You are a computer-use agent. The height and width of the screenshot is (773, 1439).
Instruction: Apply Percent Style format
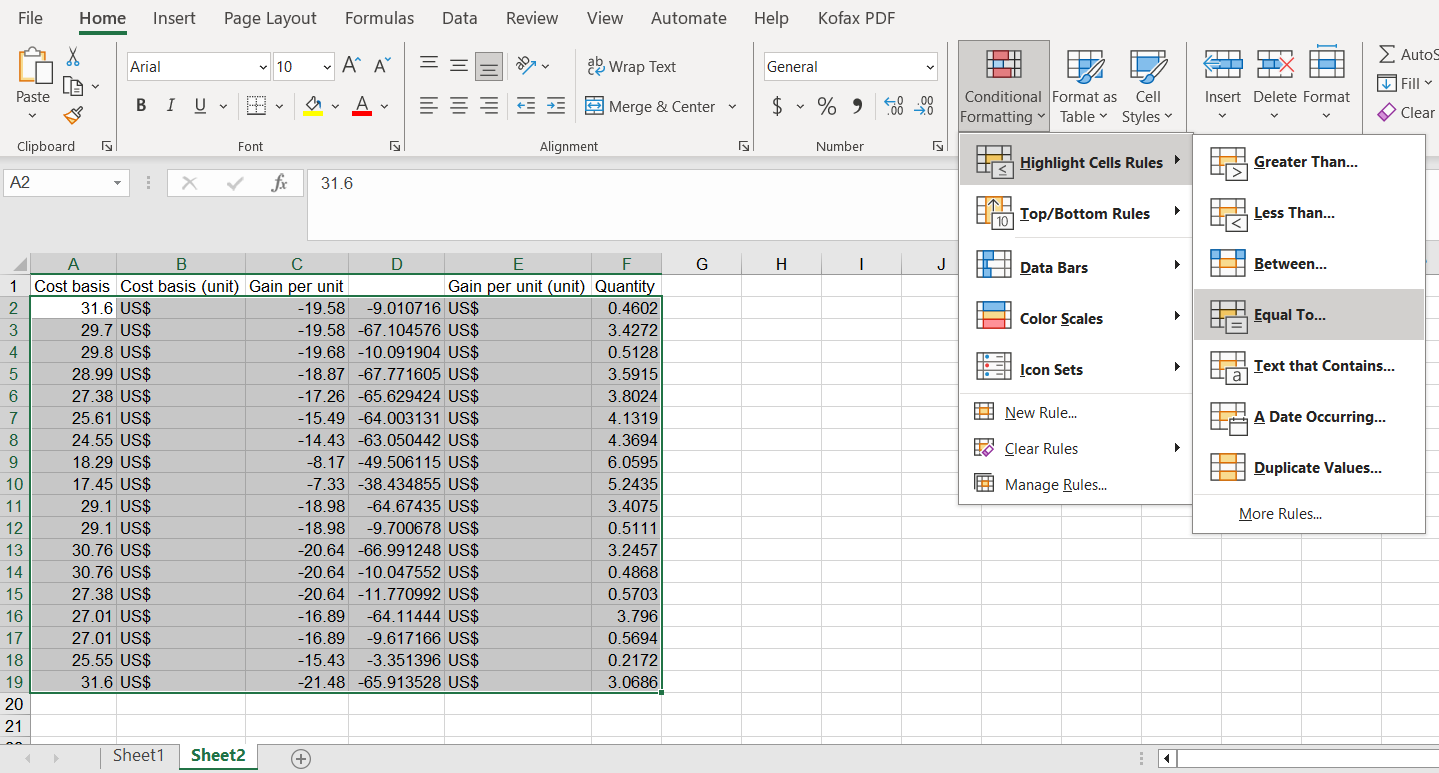coord(827,106)
